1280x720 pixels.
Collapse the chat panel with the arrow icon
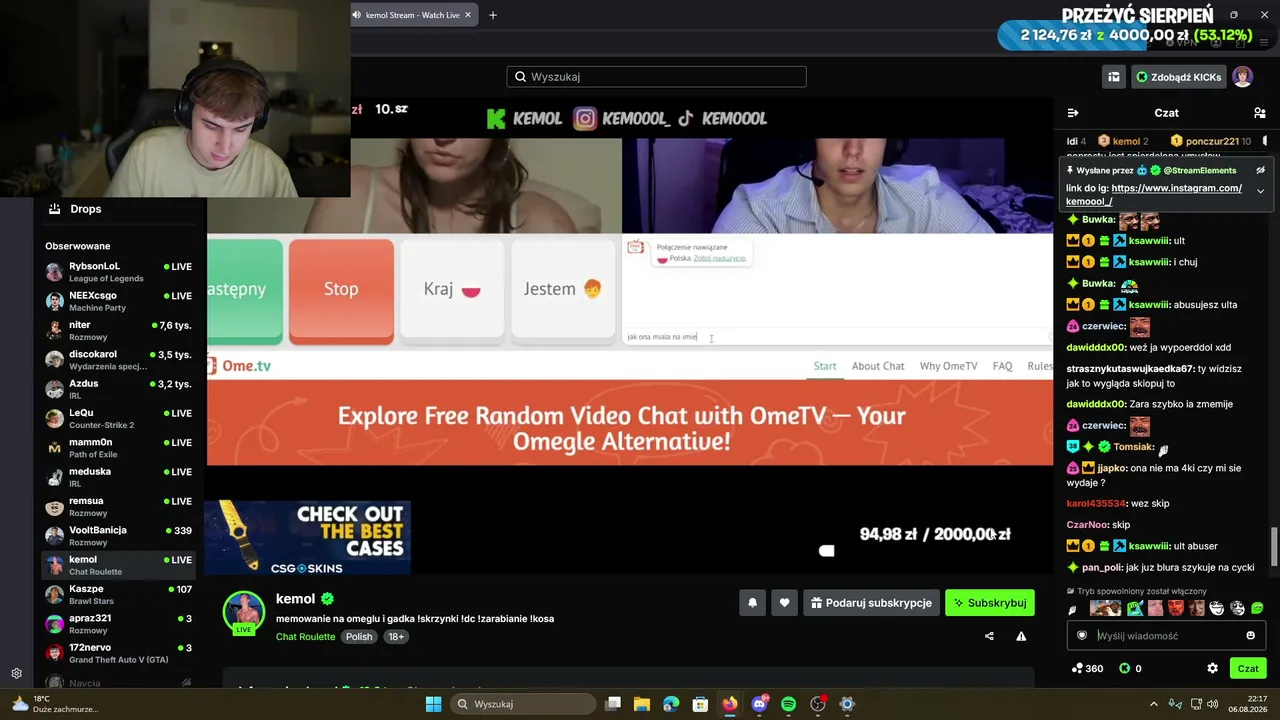pos(1073,113)
